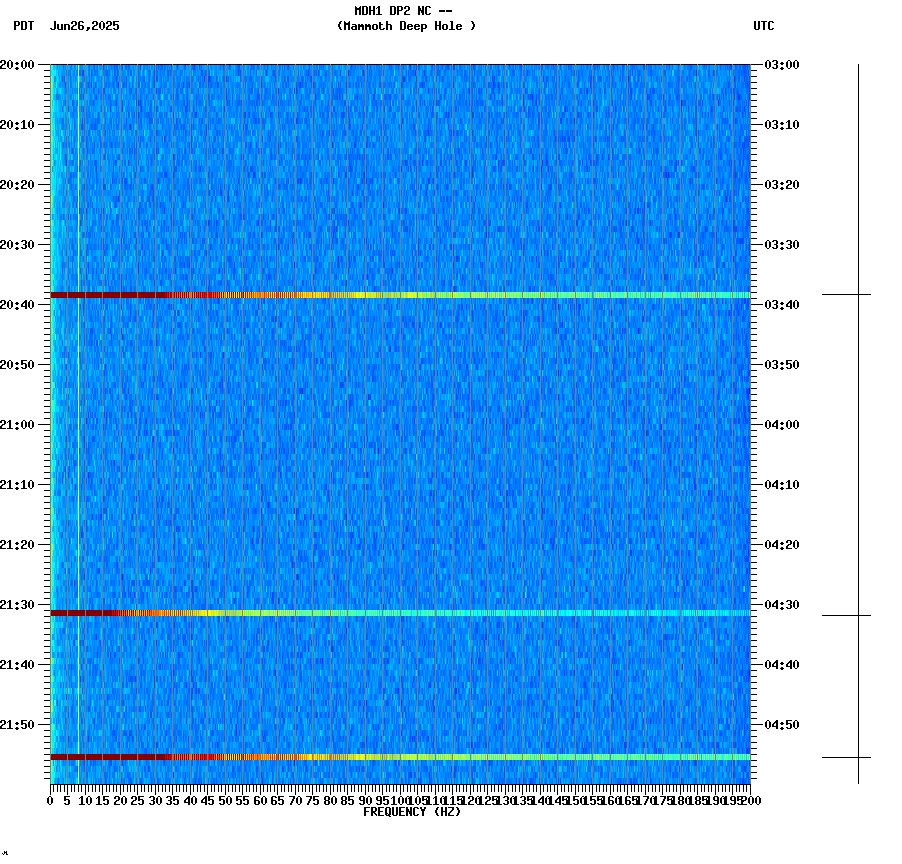The height and width of the screenshot is (864, 902).
Task: Select the 100 Hz frequency tick label
Action: (398, 800)
